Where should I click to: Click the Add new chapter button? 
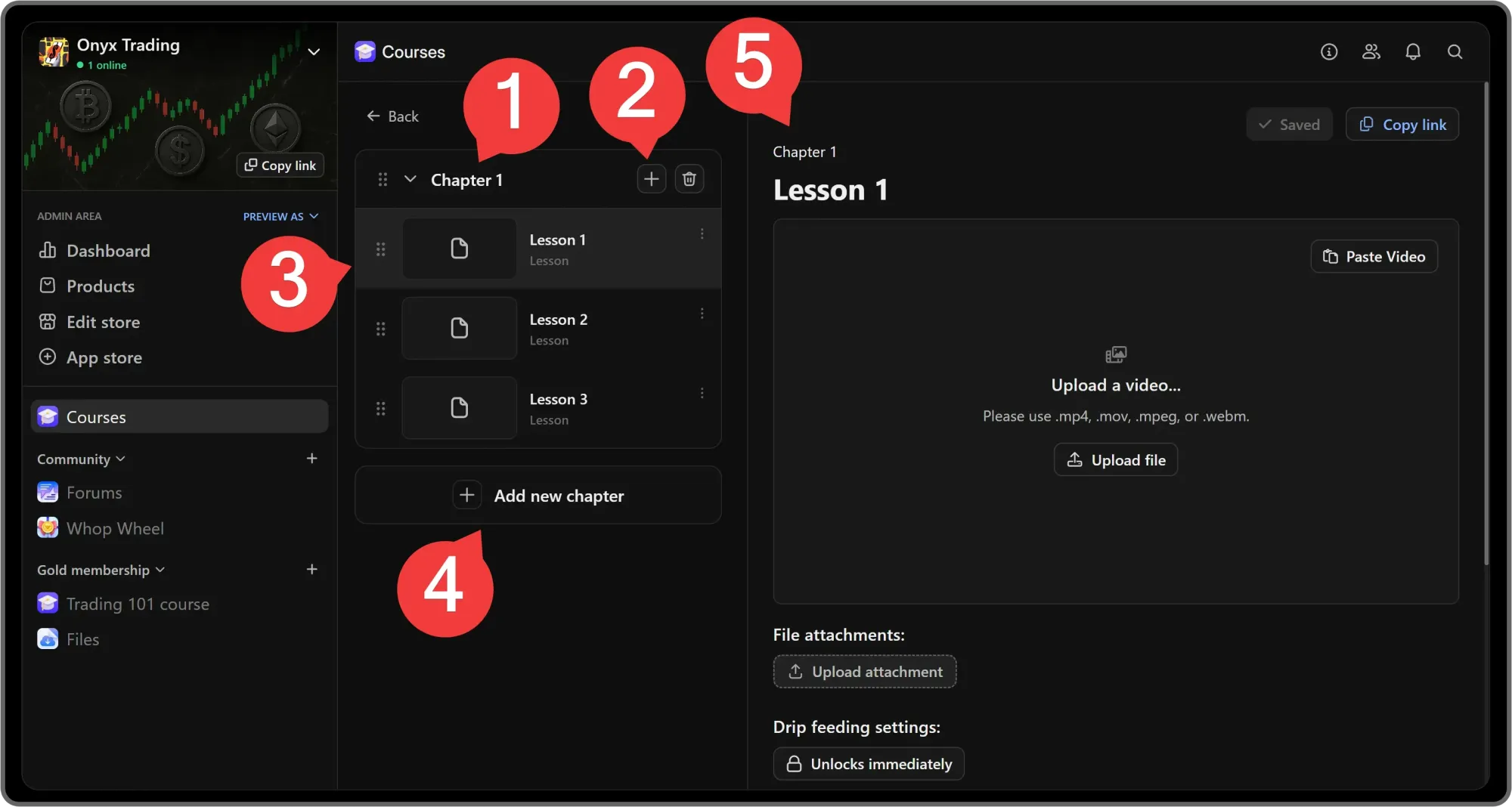coord(538,495)
